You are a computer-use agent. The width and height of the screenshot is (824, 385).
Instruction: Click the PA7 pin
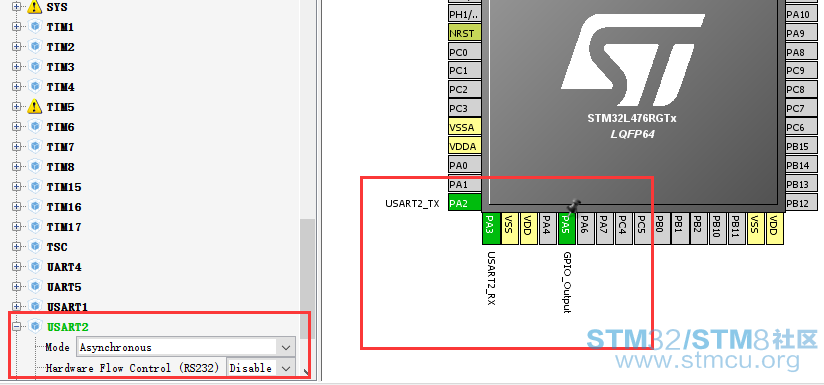pos(604,228)
